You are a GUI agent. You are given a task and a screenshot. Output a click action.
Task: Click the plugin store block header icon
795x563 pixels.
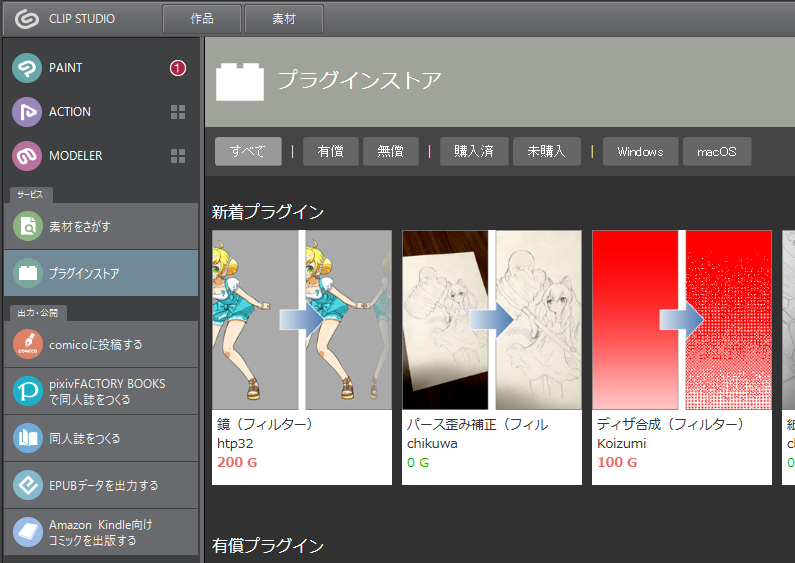tap(240, 82)
